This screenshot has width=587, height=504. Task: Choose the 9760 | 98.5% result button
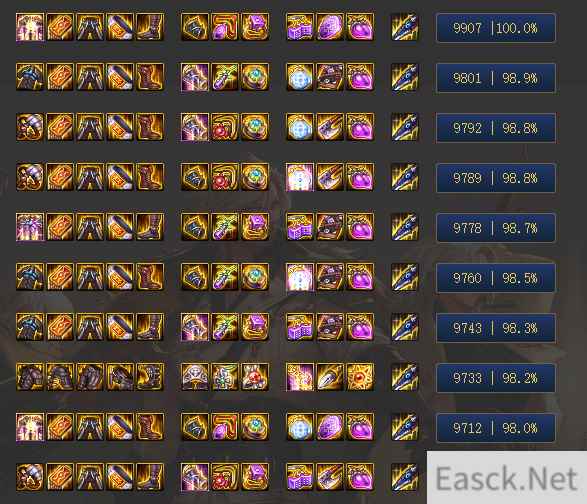click(495, 278)
